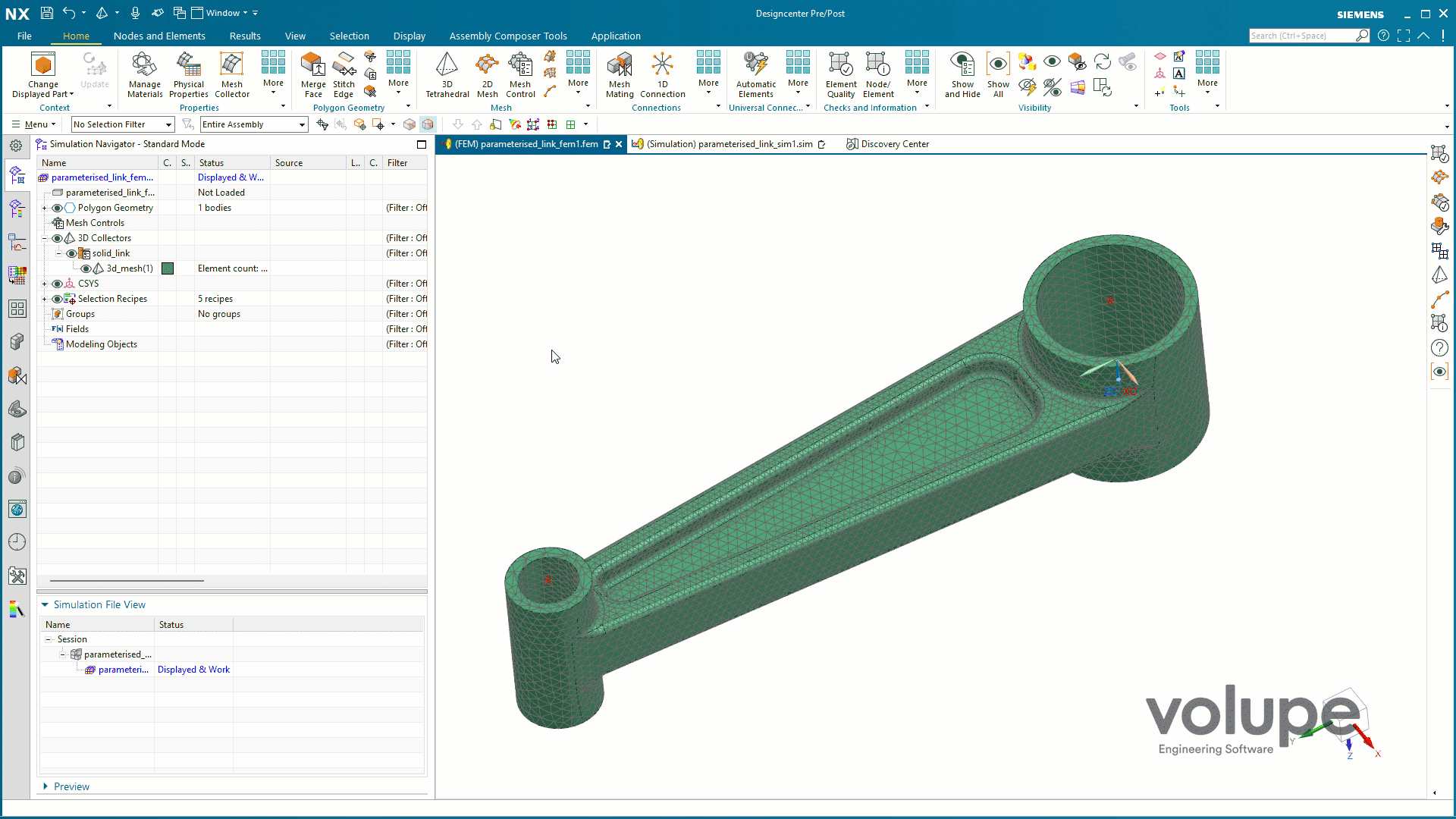Toggle visibility of Polygon Geometry
1456x819 pixels.
pyautogui.click(x=57, y=208)
